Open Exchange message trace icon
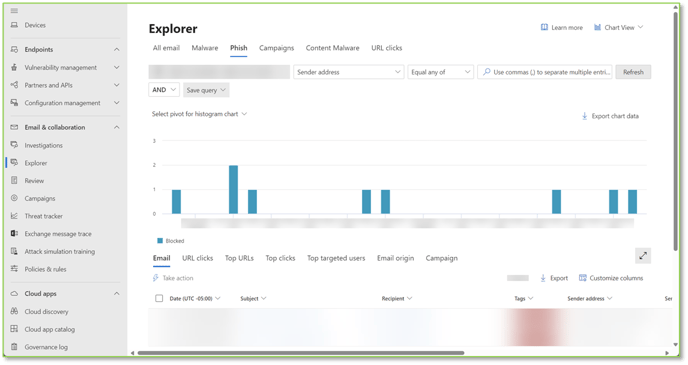Image resolution: width=688 pixels, height=365 pixels. [14, 233]
